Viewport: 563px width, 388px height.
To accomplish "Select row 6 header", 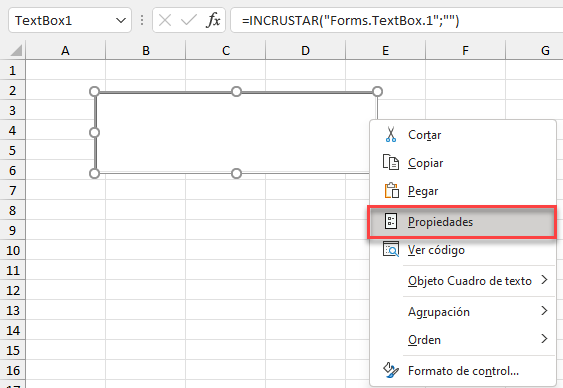I will pyautogui.click(x=13, y=170).
